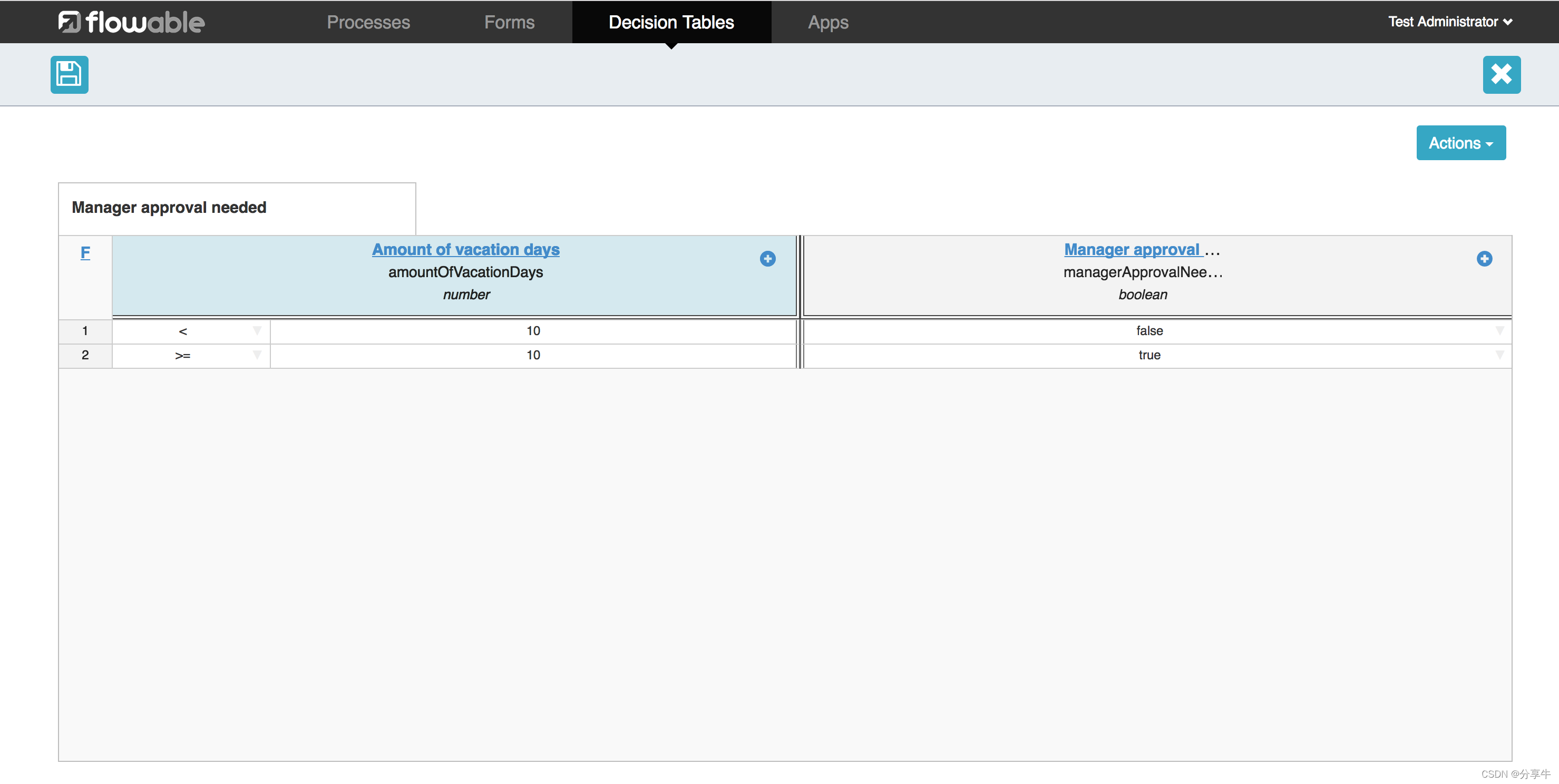
Task: Open the Decision Tables tab
Action: click(670, 21)
